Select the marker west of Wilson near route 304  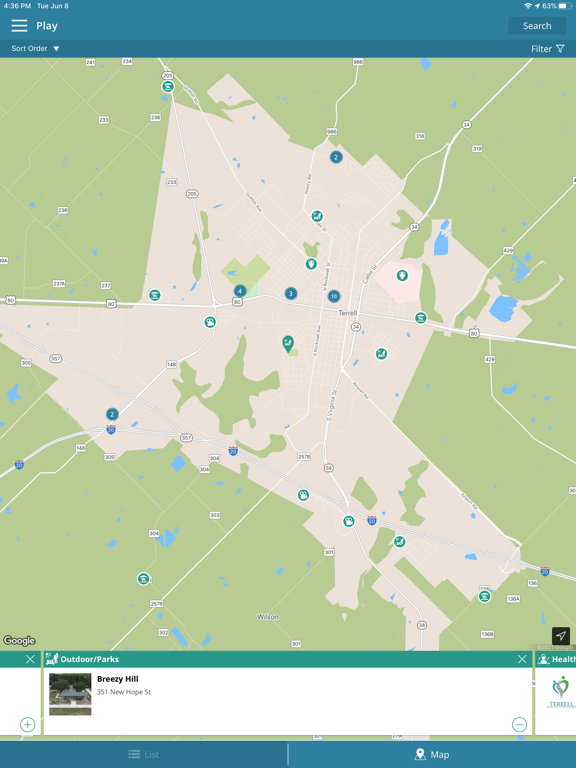[143, 579]
